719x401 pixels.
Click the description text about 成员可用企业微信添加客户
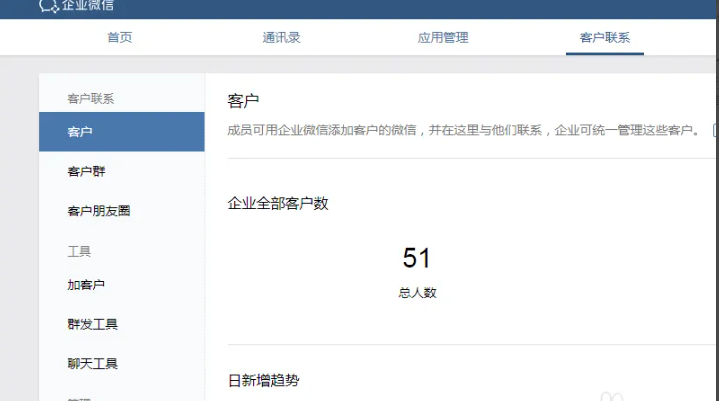click(x=464, y=130)
